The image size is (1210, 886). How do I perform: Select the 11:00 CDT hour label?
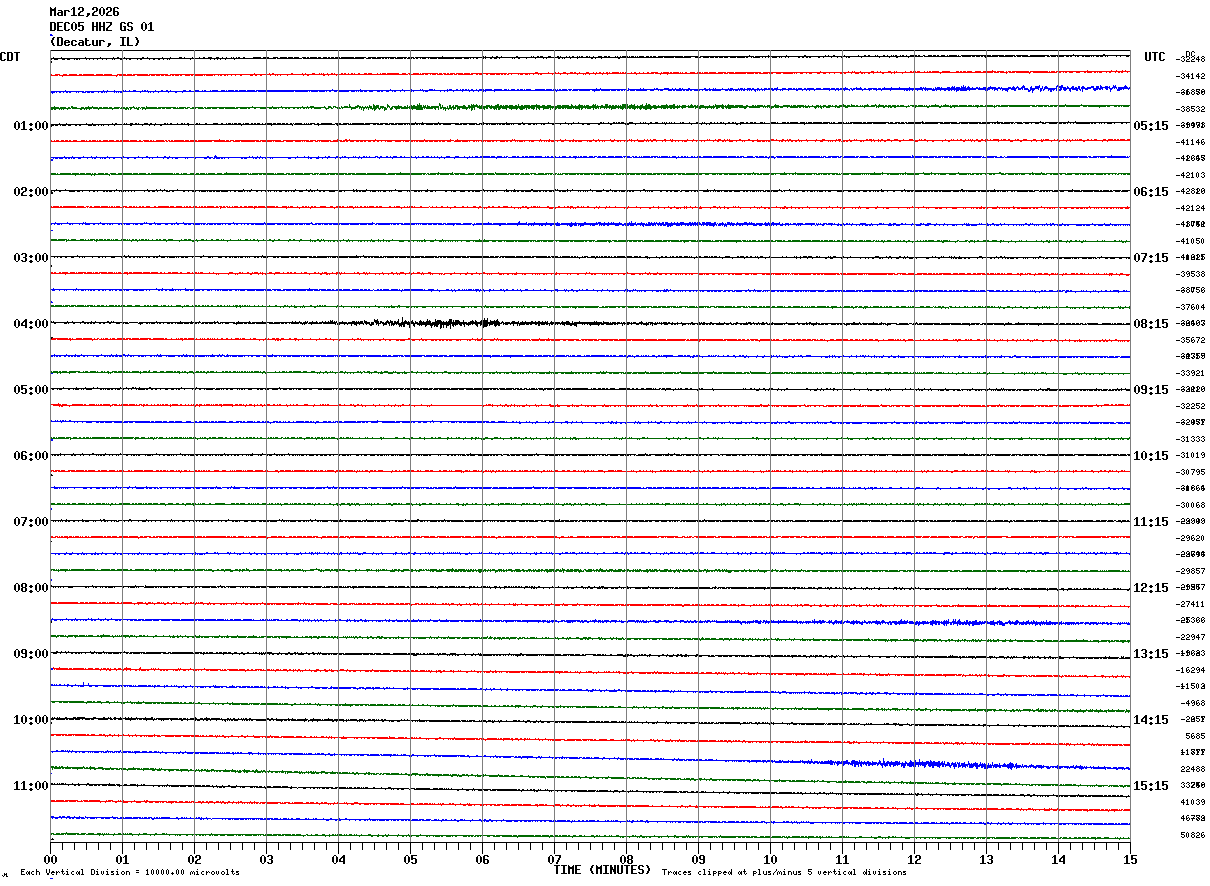tap(31, 786)
